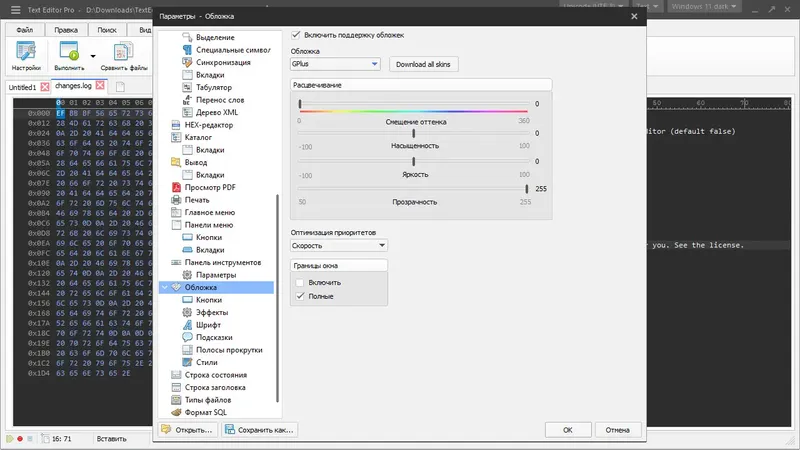800x450 pixels.
Task: Confirm settings with OK button
Action: [567, 430]
